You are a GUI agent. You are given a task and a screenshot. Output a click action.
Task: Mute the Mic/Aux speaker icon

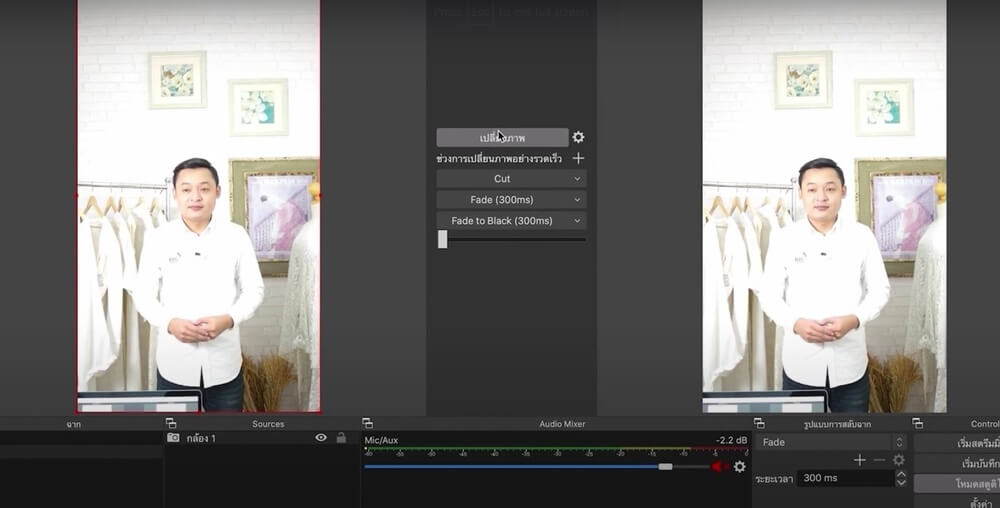point(718,467)
